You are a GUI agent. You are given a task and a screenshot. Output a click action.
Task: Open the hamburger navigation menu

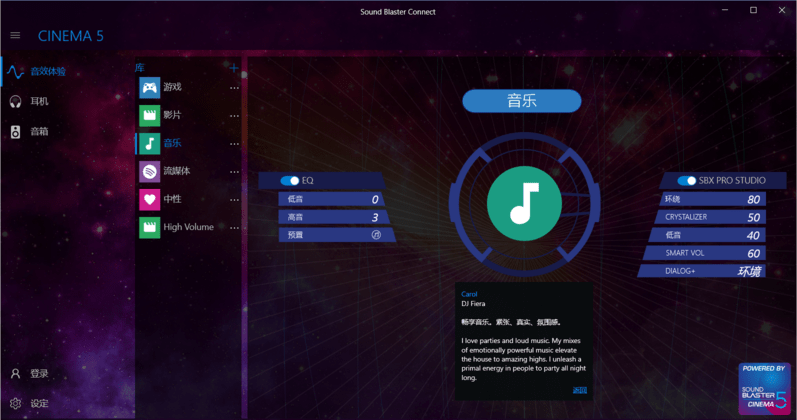[x=15, y=35]
